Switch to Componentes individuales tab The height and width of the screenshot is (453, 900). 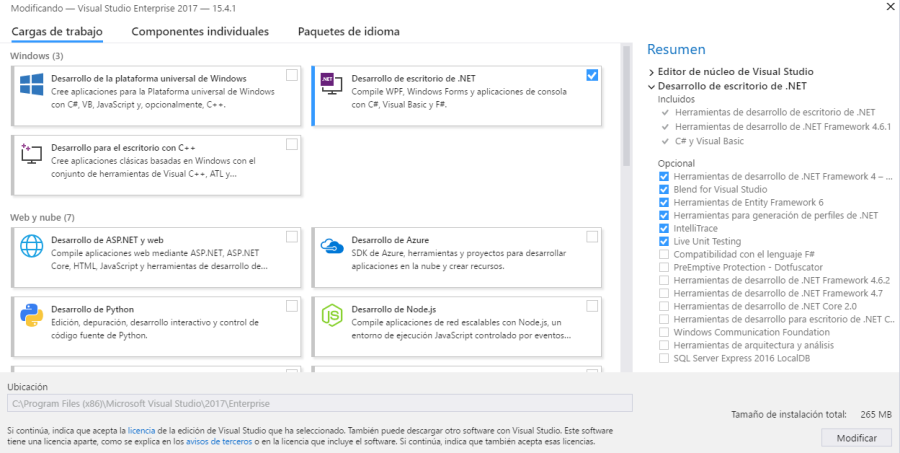click(x=200, y=31)
